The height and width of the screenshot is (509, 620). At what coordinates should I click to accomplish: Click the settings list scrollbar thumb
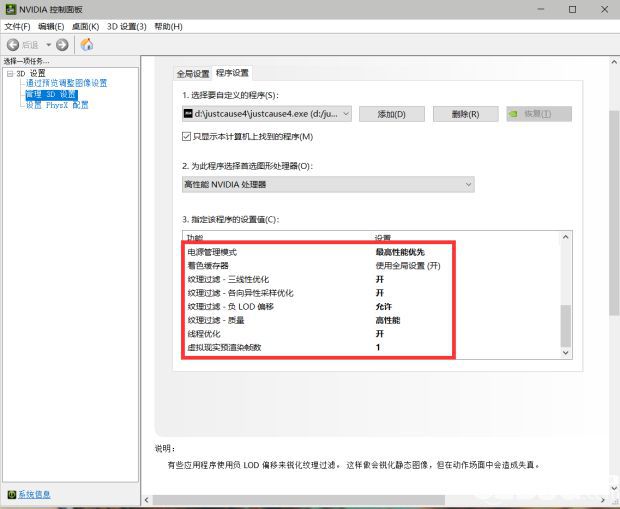click(x=566, y=325)
